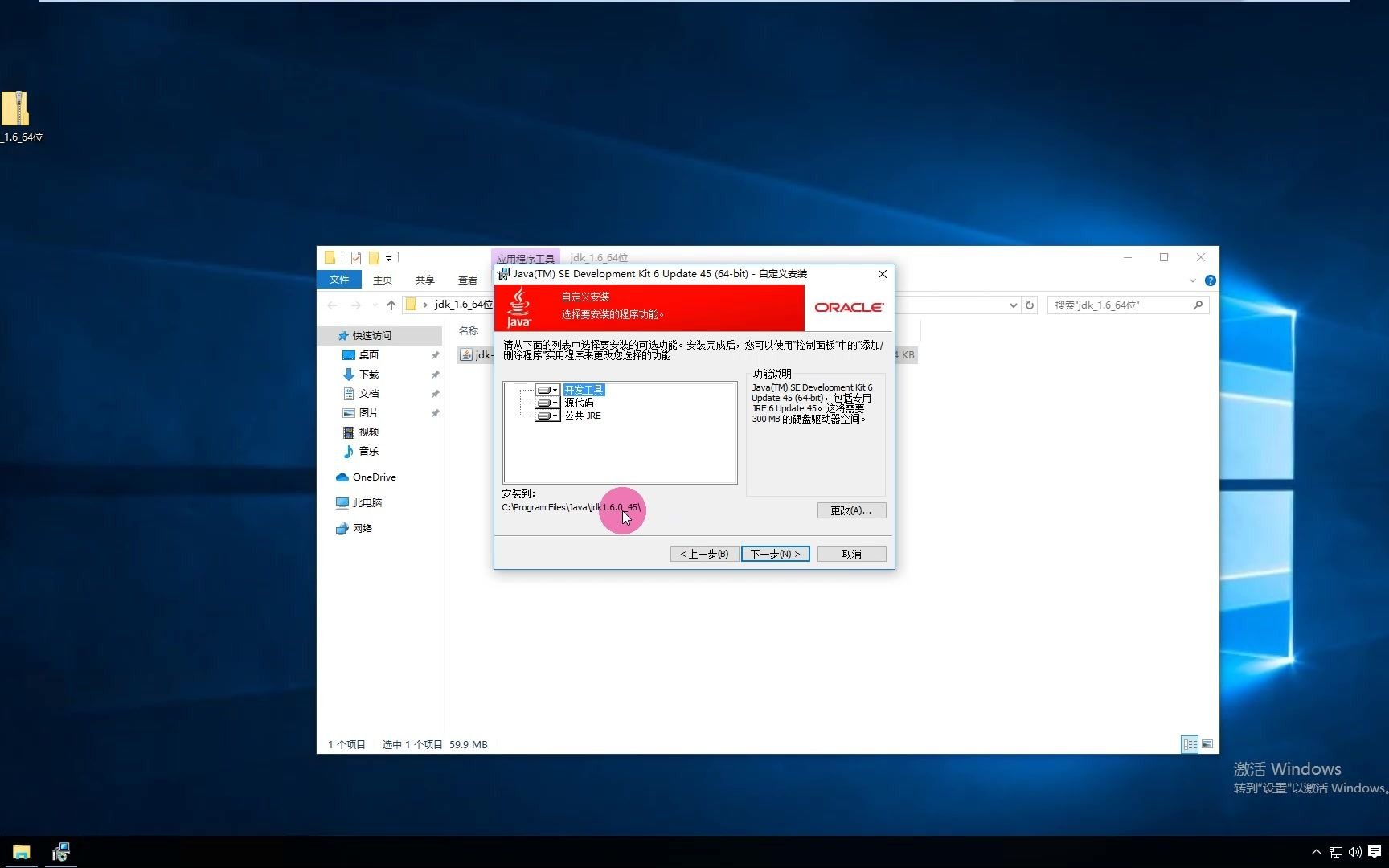The width and height of the screenshot is (1389, 868).
Task: Open 文档 in the navigation pane
Action: 368,393
